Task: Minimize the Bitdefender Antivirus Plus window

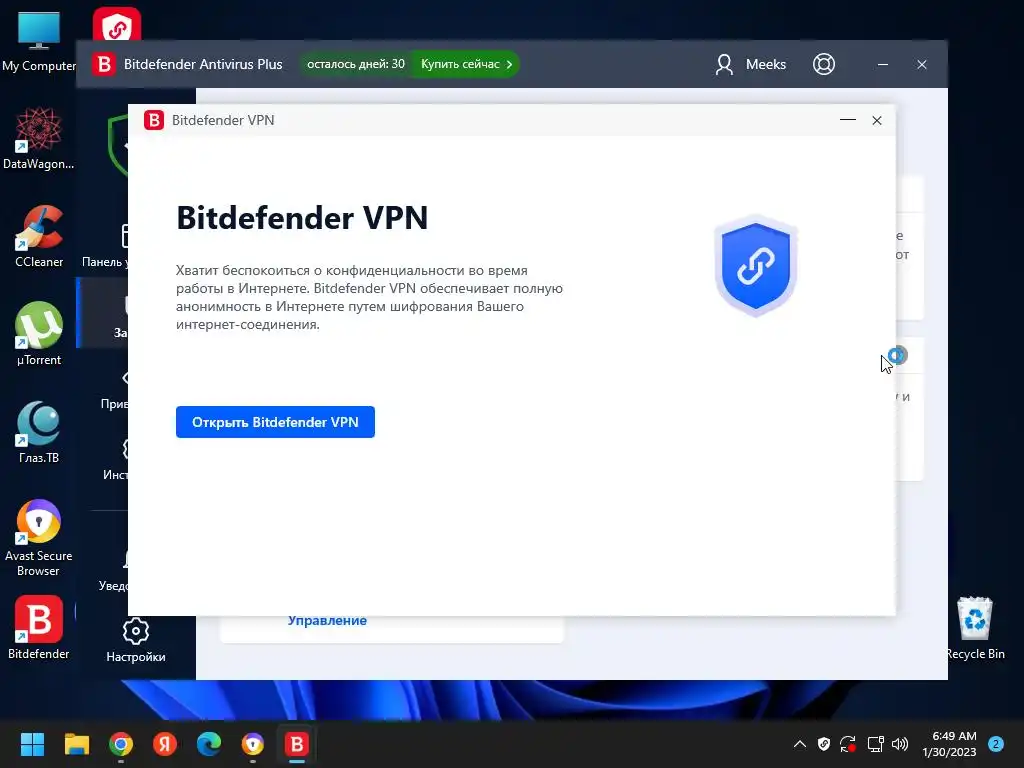Action: [x=882, y=64]
